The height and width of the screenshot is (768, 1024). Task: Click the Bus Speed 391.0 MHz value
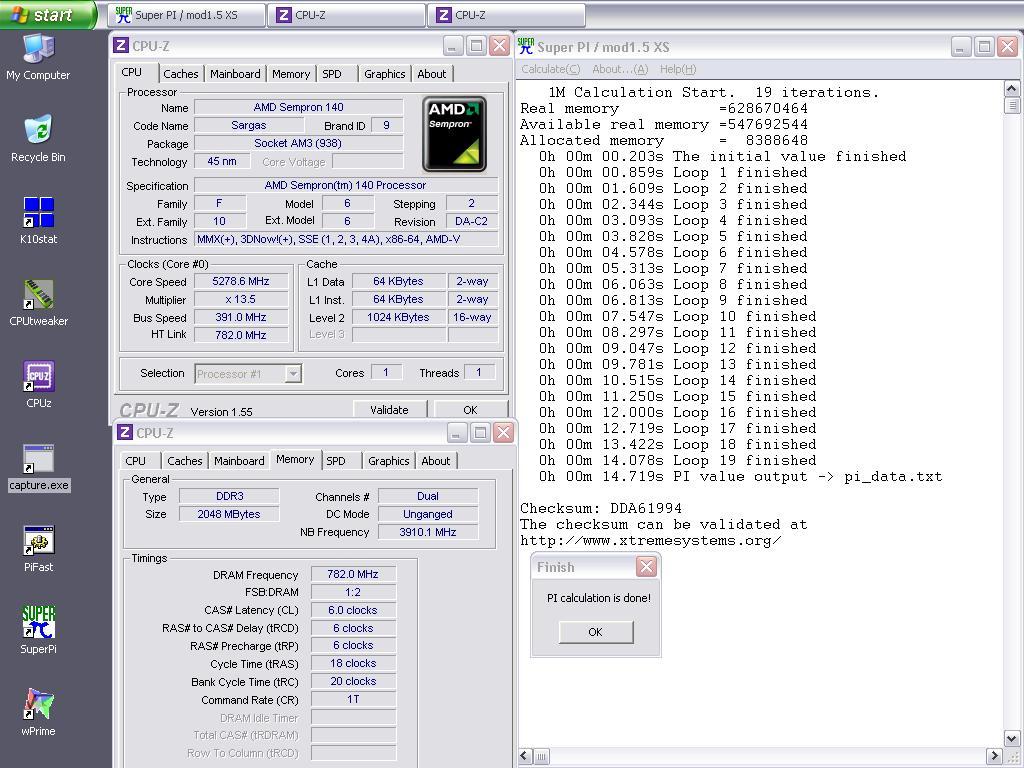pos(241,317)
